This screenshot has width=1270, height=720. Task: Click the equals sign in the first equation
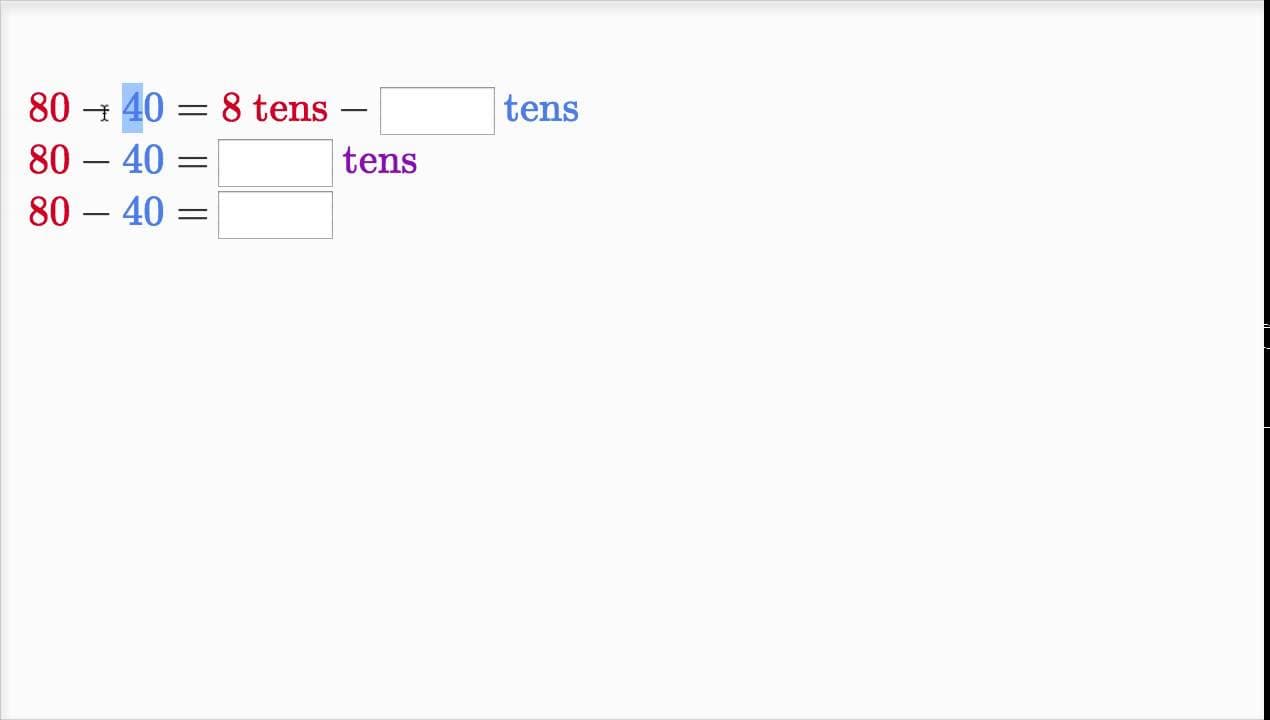pyautogui.click(x=192, y=109)
